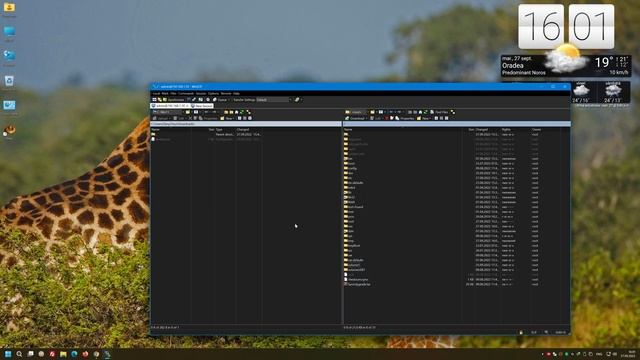
Task: Click Properties in the local panel toolbar
Action: [x=207, y=118]
